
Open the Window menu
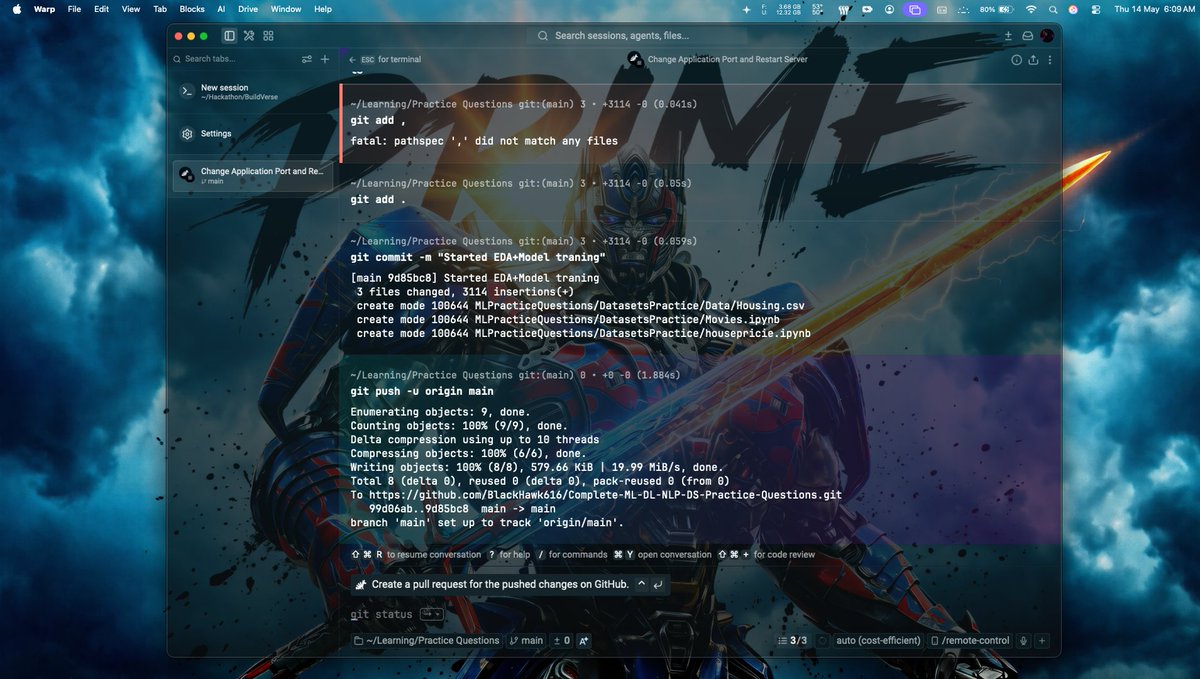click(x=286, y=9)
